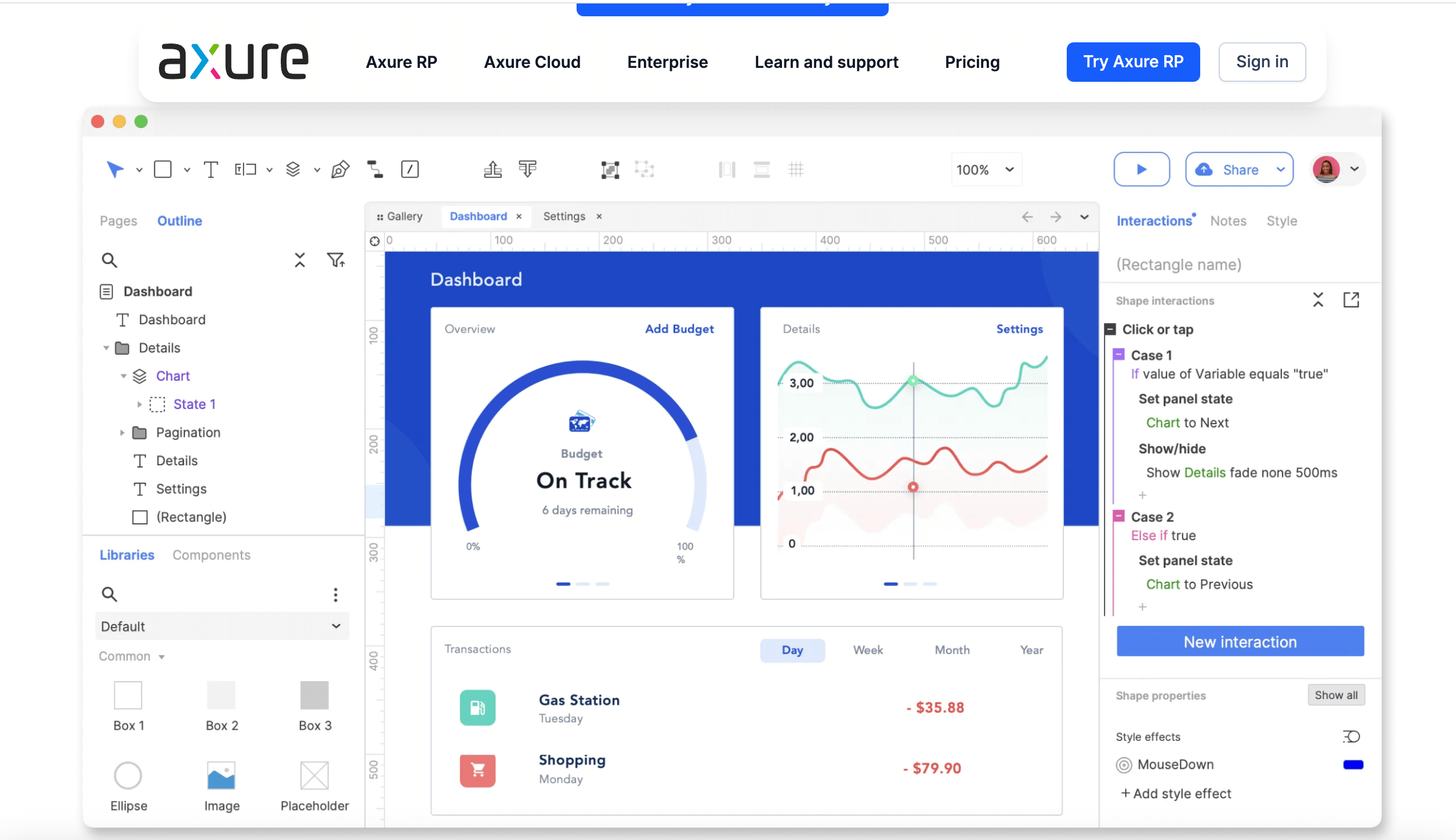1456x840 pixels.
Task: Open interactions panel in popout window
Action: pyautogui.click(x=1351, y=300)
